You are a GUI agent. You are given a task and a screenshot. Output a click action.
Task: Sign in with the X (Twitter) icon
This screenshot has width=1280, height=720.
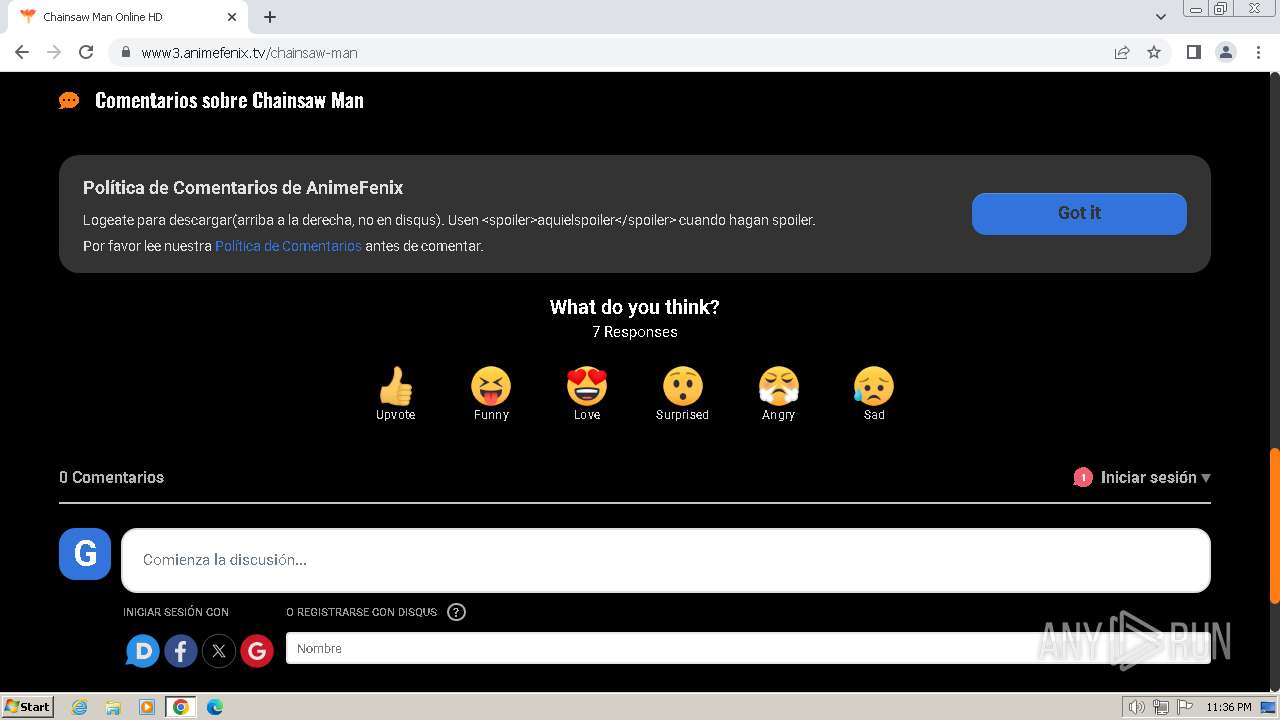[x=219, y=652]
